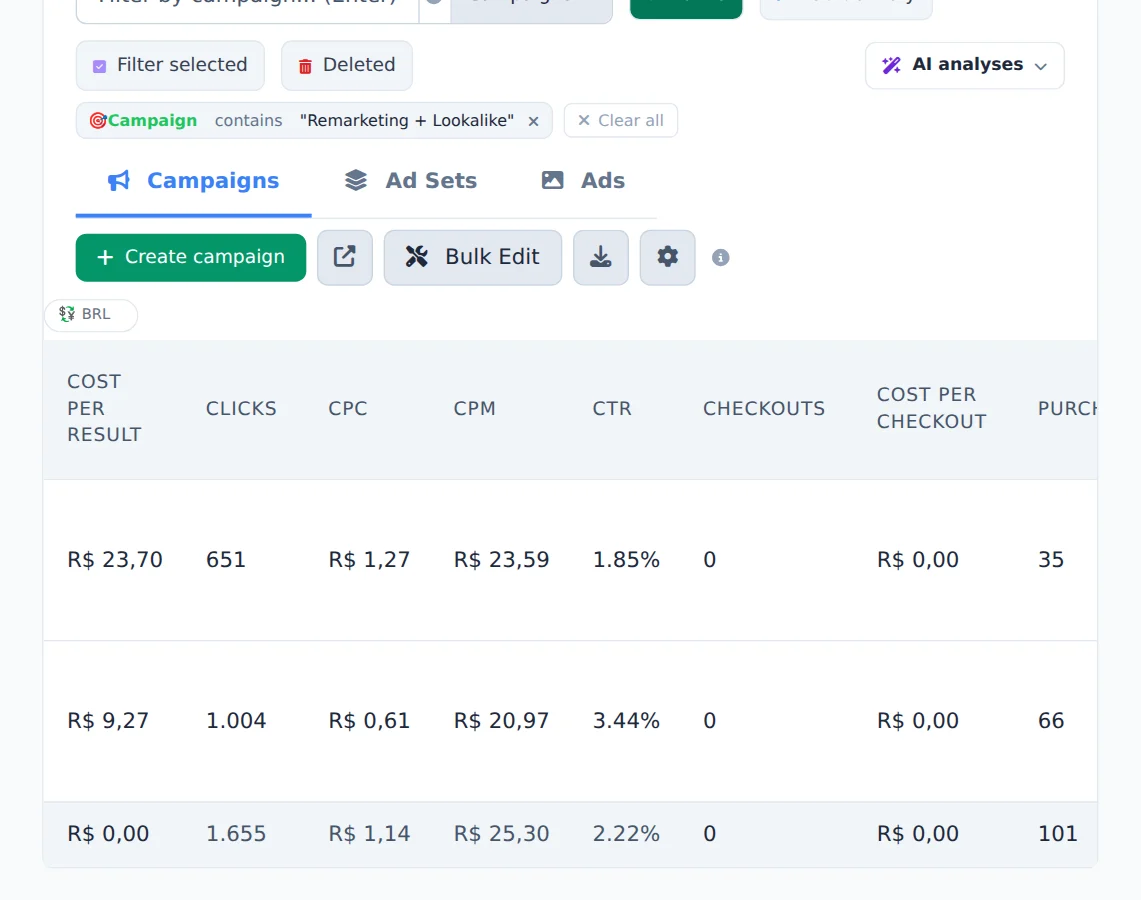This screenshot has height=900, width=1141.
Task: Select the 1.655 total clicks value
Action: pos(236,833)
